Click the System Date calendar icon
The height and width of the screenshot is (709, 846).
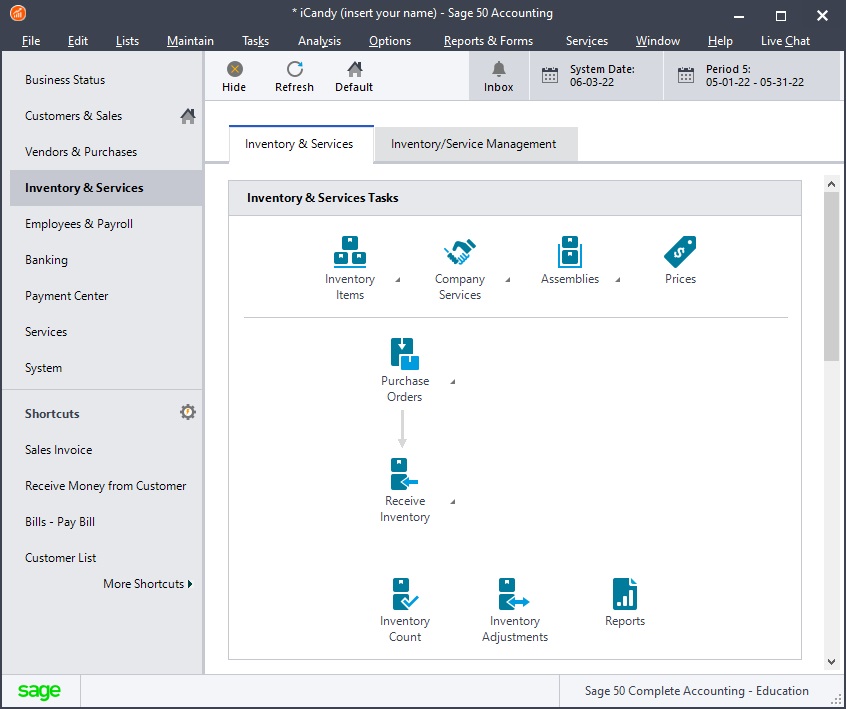coord(550,76)
